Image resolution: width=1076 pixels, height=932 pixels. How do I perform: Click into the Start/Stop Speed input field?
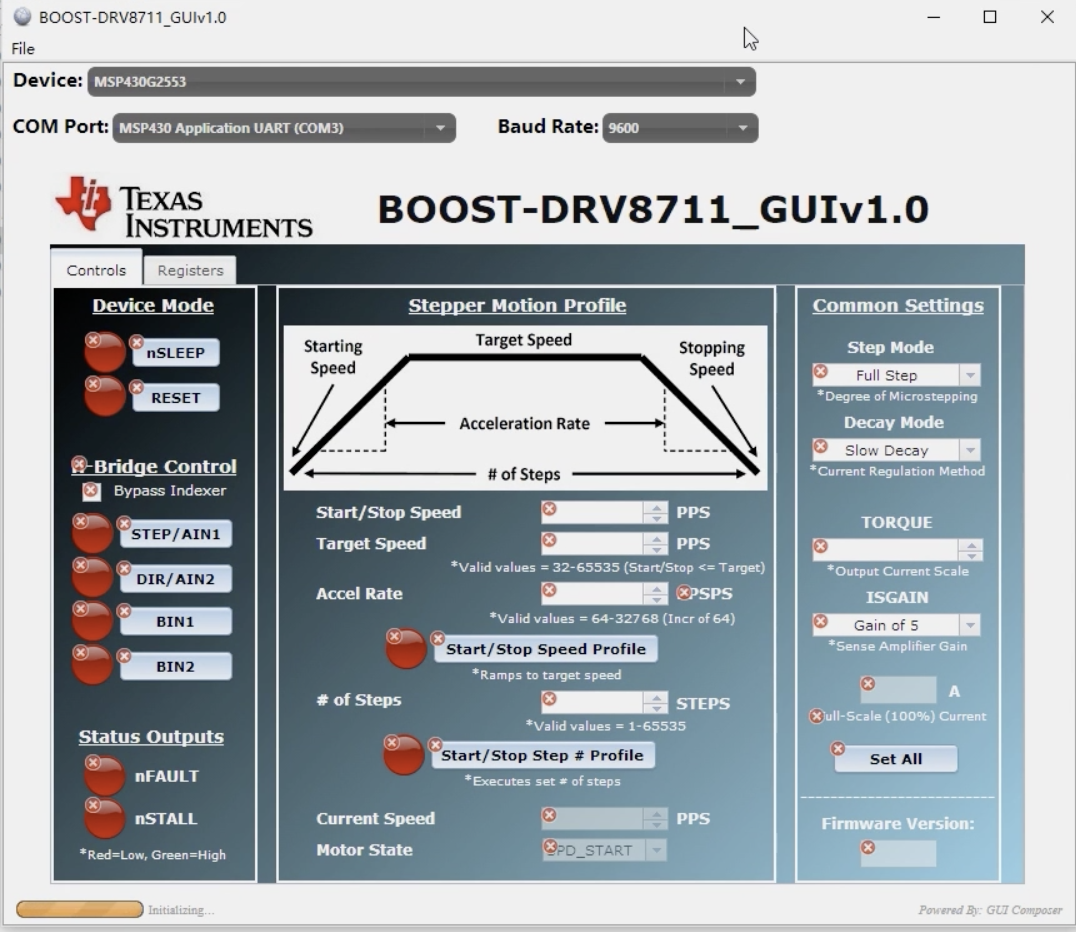click(x=592, y=512)
